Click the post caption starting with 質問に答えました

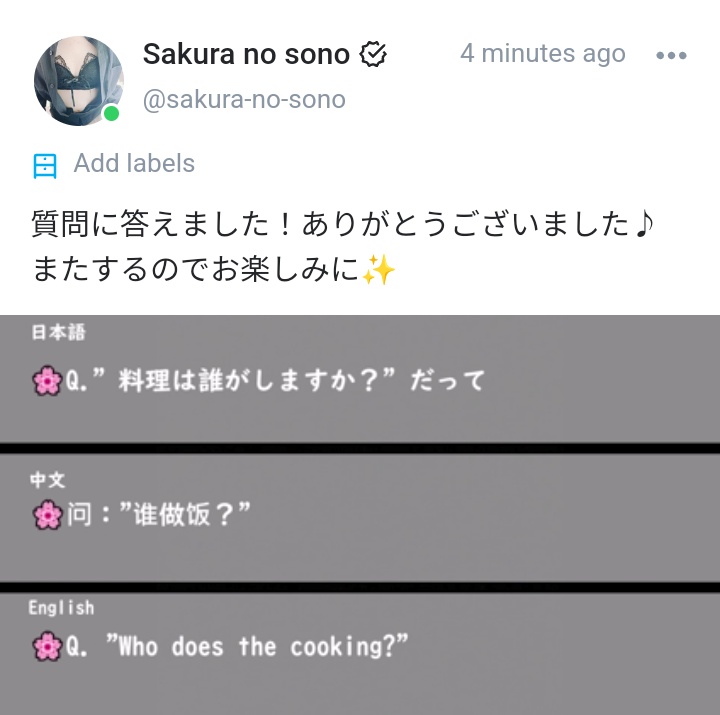(343, 247)
